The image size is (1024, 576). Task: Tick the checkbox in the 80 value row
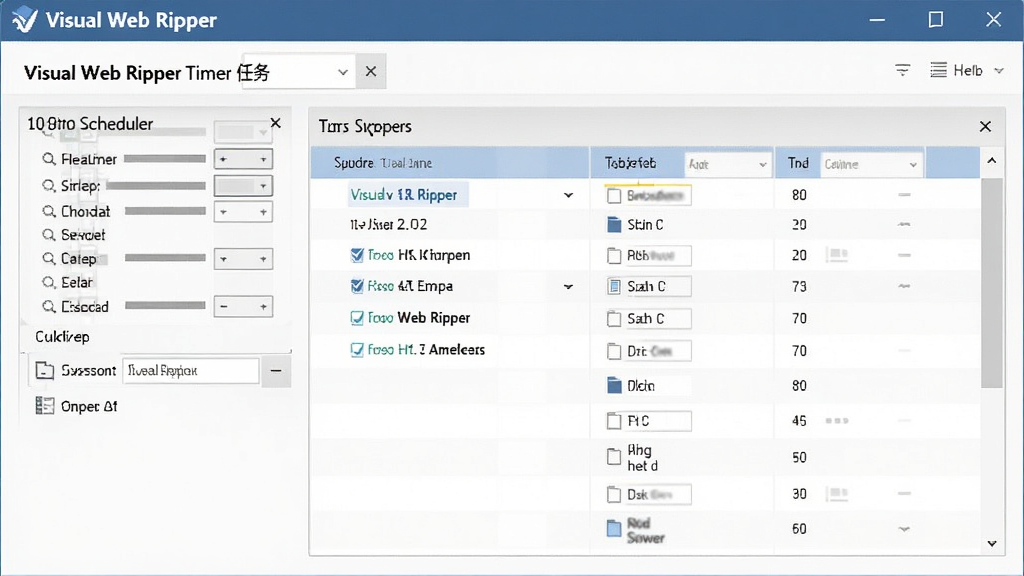pos(614,195)
